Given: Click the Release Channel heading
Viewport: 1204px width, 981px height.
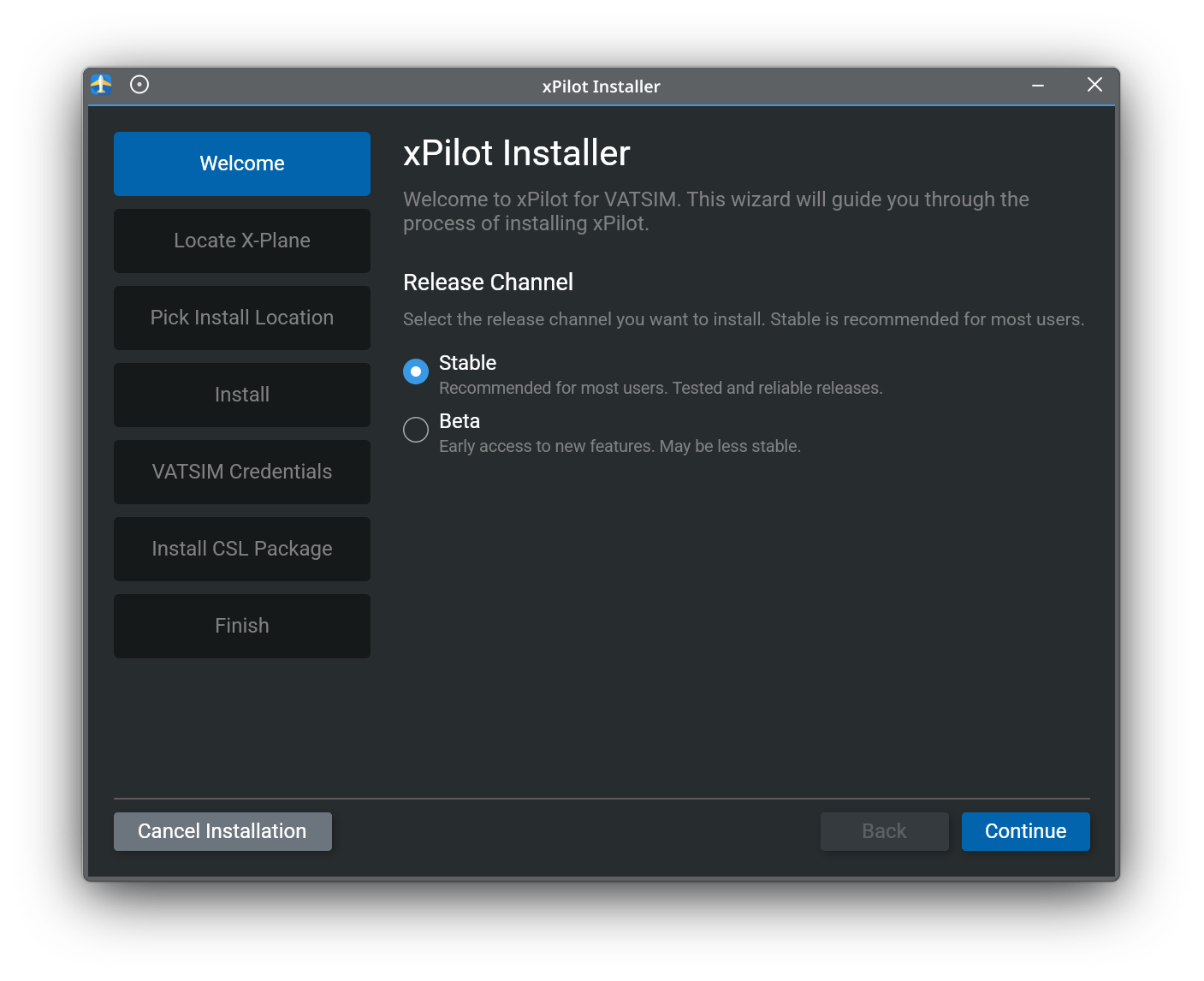Looking at the screenshot, I should (x=488, y=282).
